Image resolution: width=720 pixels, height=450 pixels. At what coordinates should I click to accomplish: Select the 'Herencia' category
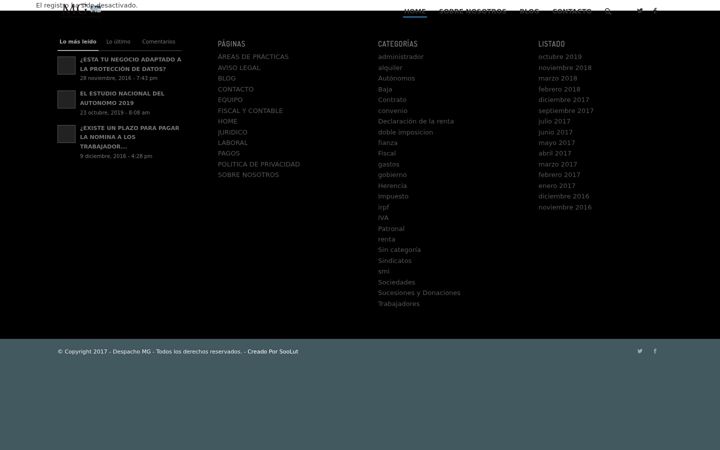coord(392,186)
